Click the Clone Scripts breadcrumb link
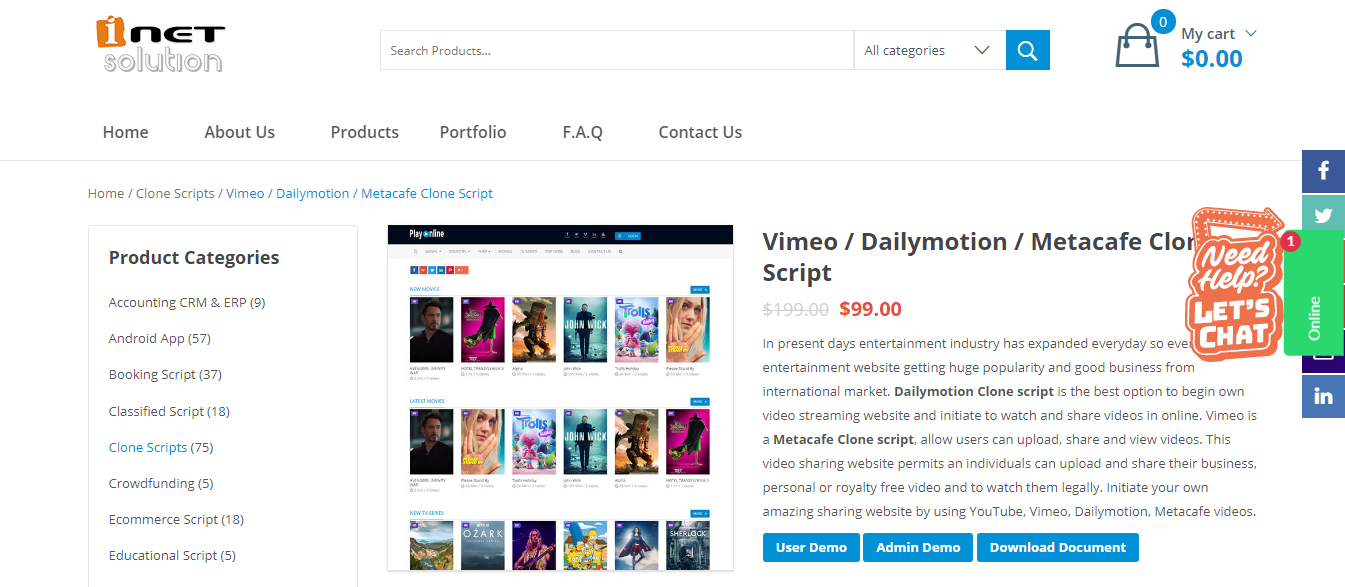The width and height of the screenshot is (1345, 587). (x=175, y=193)
